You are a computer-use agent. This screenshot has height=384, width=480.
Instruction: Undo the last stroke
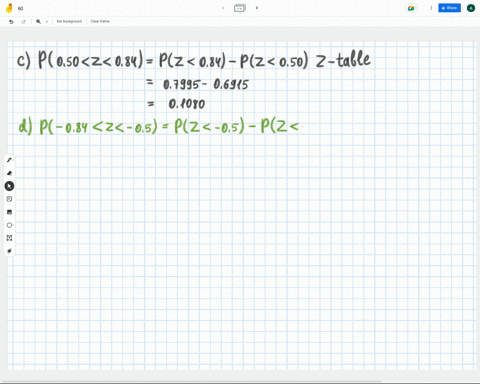11,22
